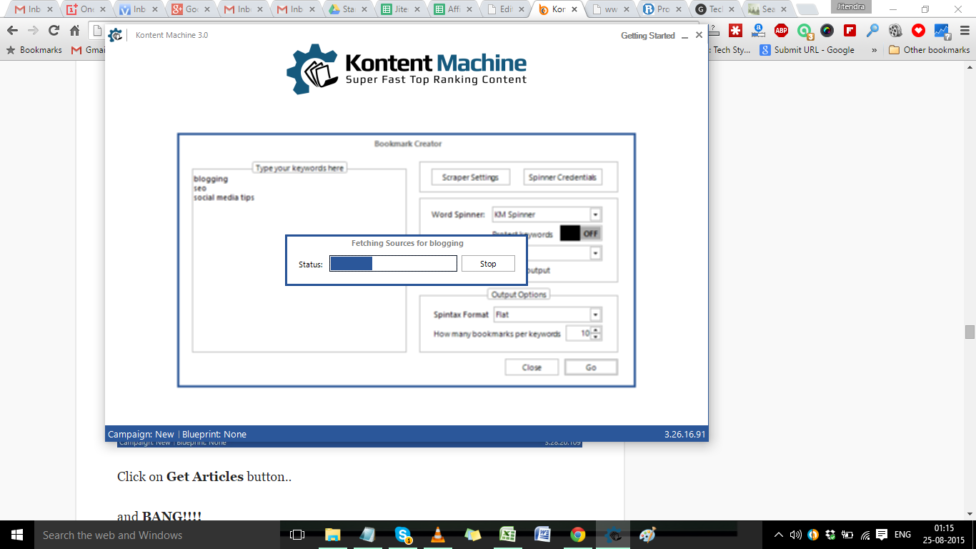
Task: Open VLC media player from the taskbar
Action: 438,535
